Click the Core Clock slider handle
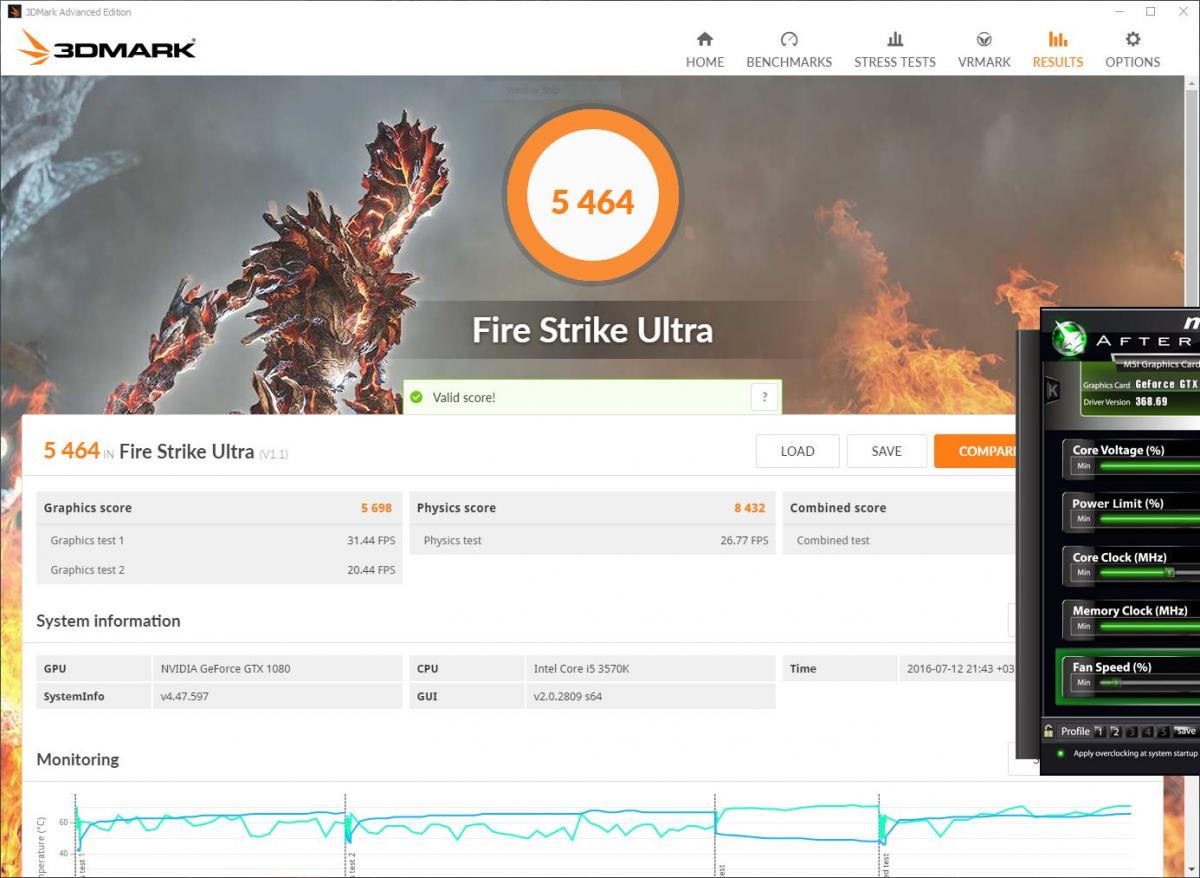Screen dimensions: 1200x878 [1168, 572]
